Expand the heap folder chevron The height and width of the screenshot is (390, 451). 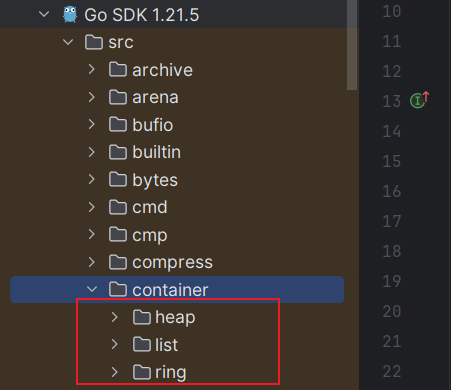[x=115, y=317]
